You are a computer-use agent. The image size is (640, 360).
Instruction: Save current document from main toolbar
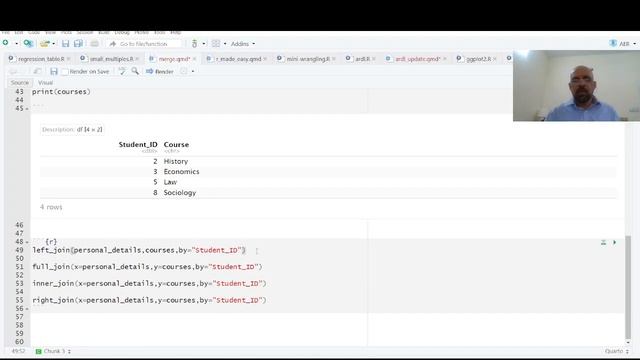pos(65,43)
